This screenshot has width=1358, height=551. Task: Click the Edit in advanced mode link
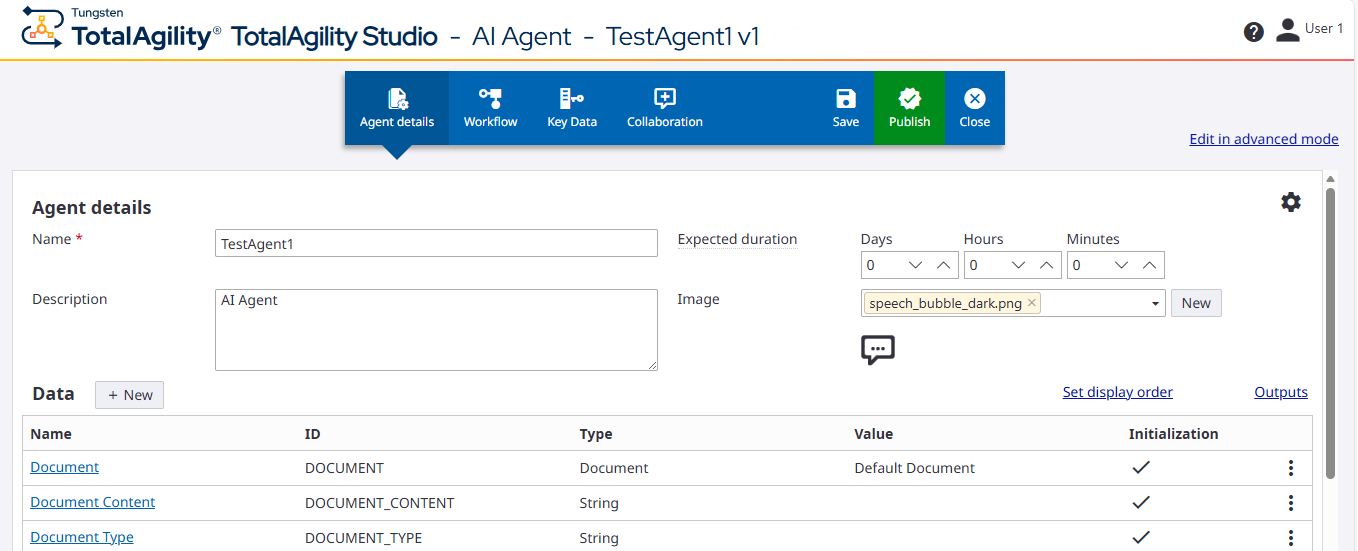coord(1263,139)
